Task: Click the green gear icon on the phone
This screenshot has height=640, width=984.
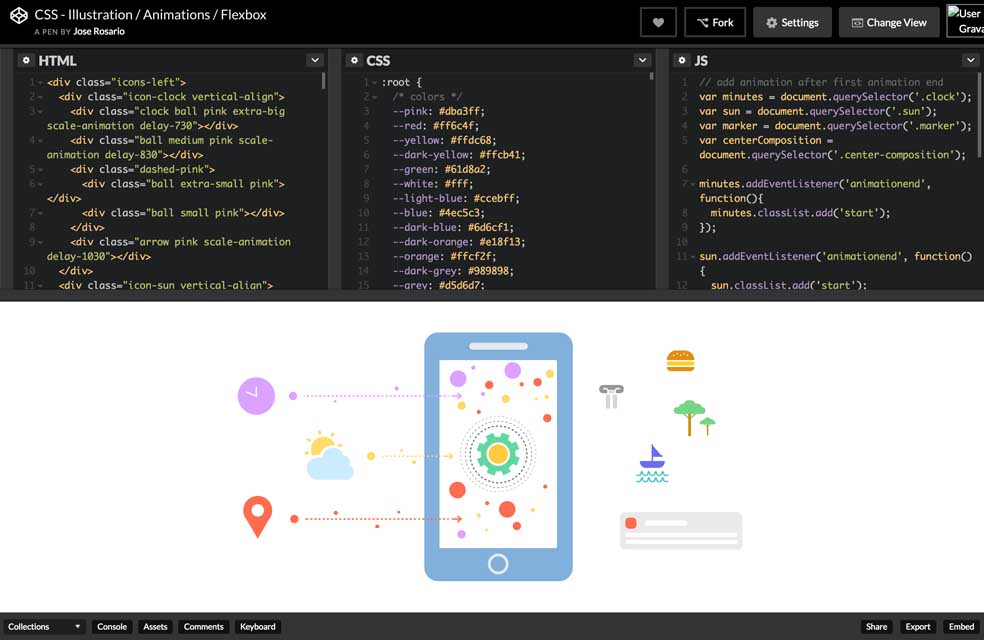Action: (x=497, y=454)
